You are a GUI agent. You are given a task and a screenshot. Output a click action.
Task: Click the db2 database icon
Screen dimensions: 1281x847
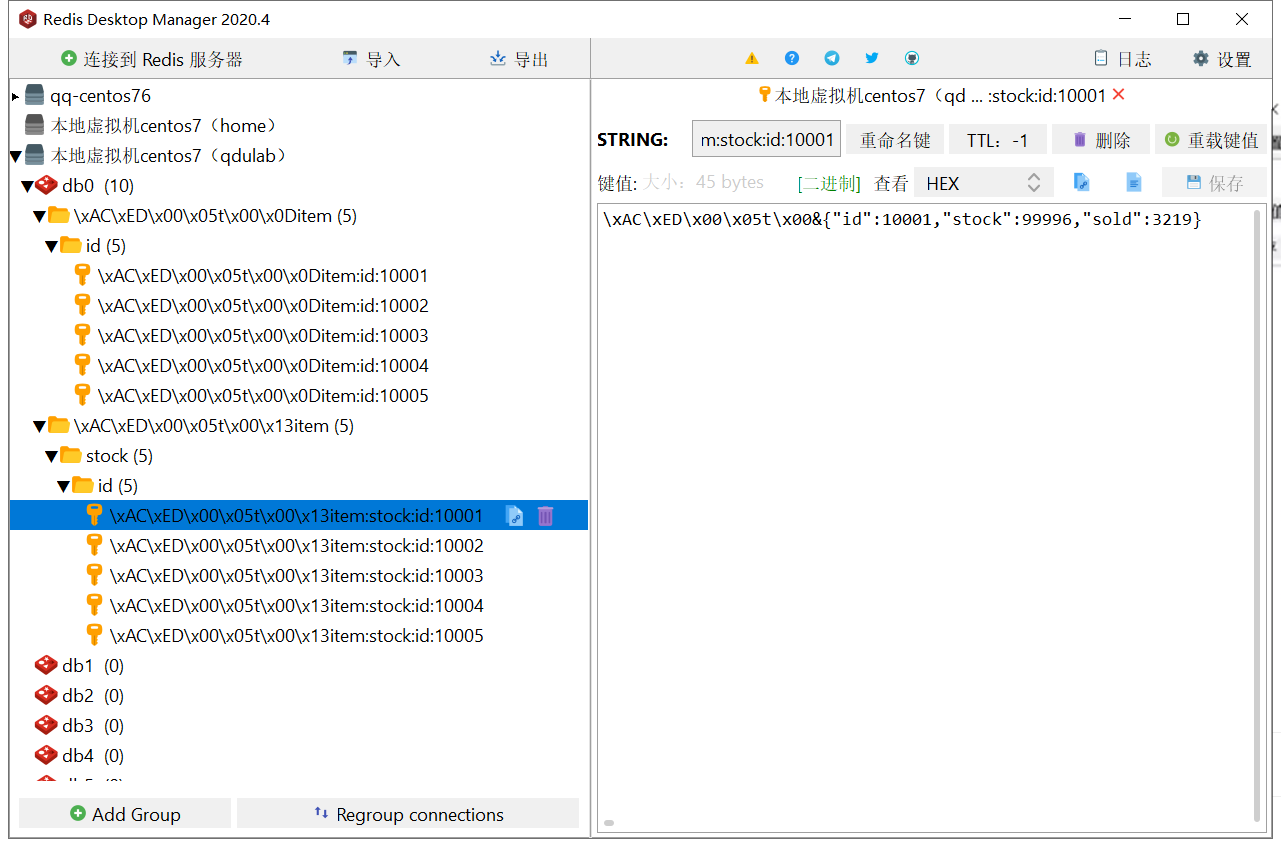[47, 695]
